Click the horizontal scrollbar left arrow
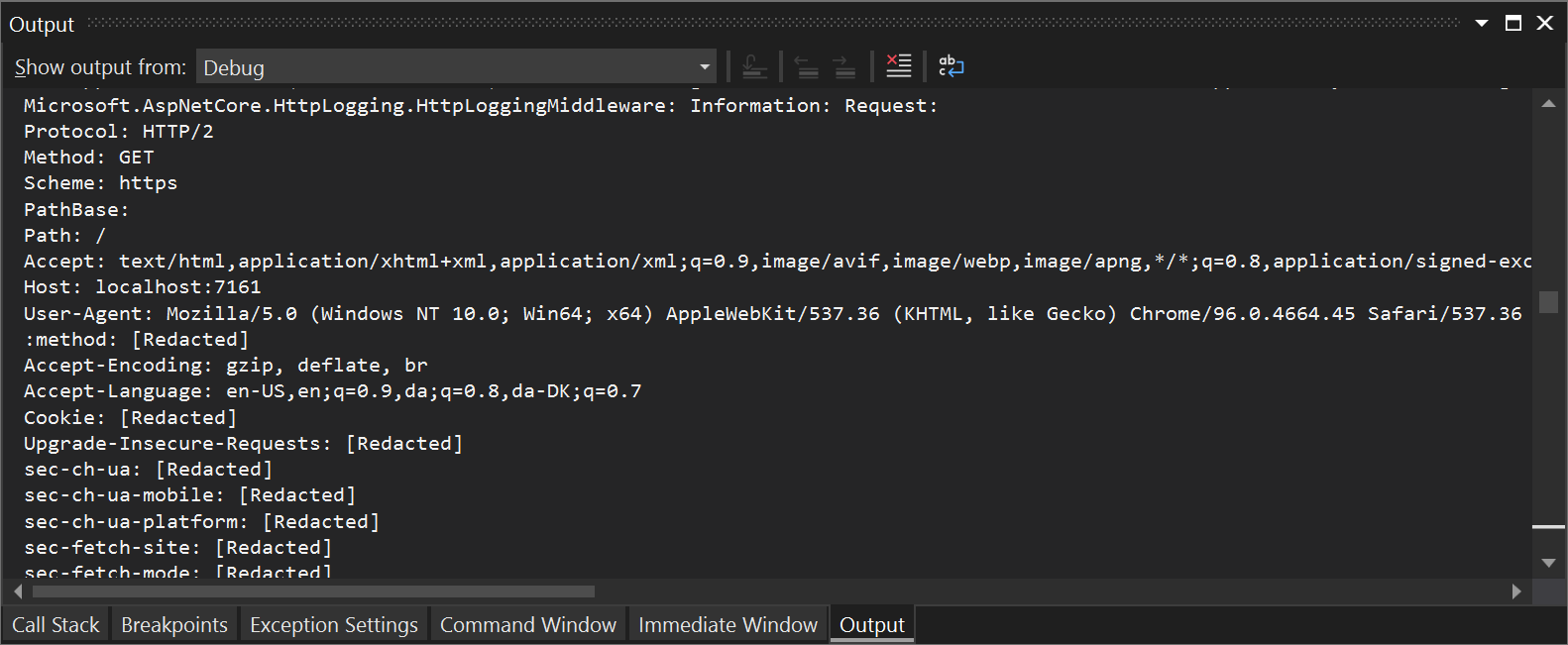Viewport: 1568px width, 645px height. coord(18,591)
